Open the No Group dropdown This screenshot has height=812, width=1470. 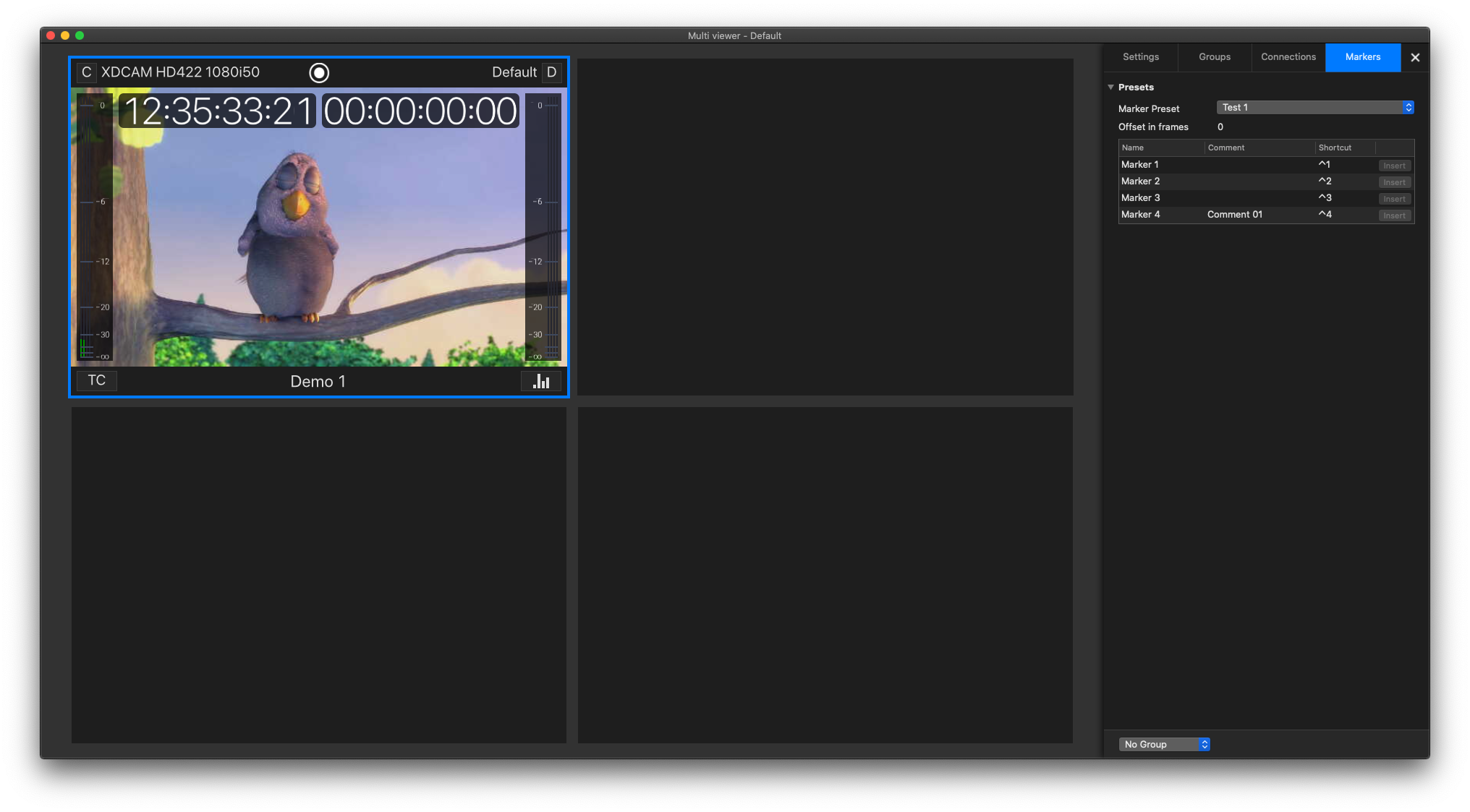click(x=1165, y=745)
